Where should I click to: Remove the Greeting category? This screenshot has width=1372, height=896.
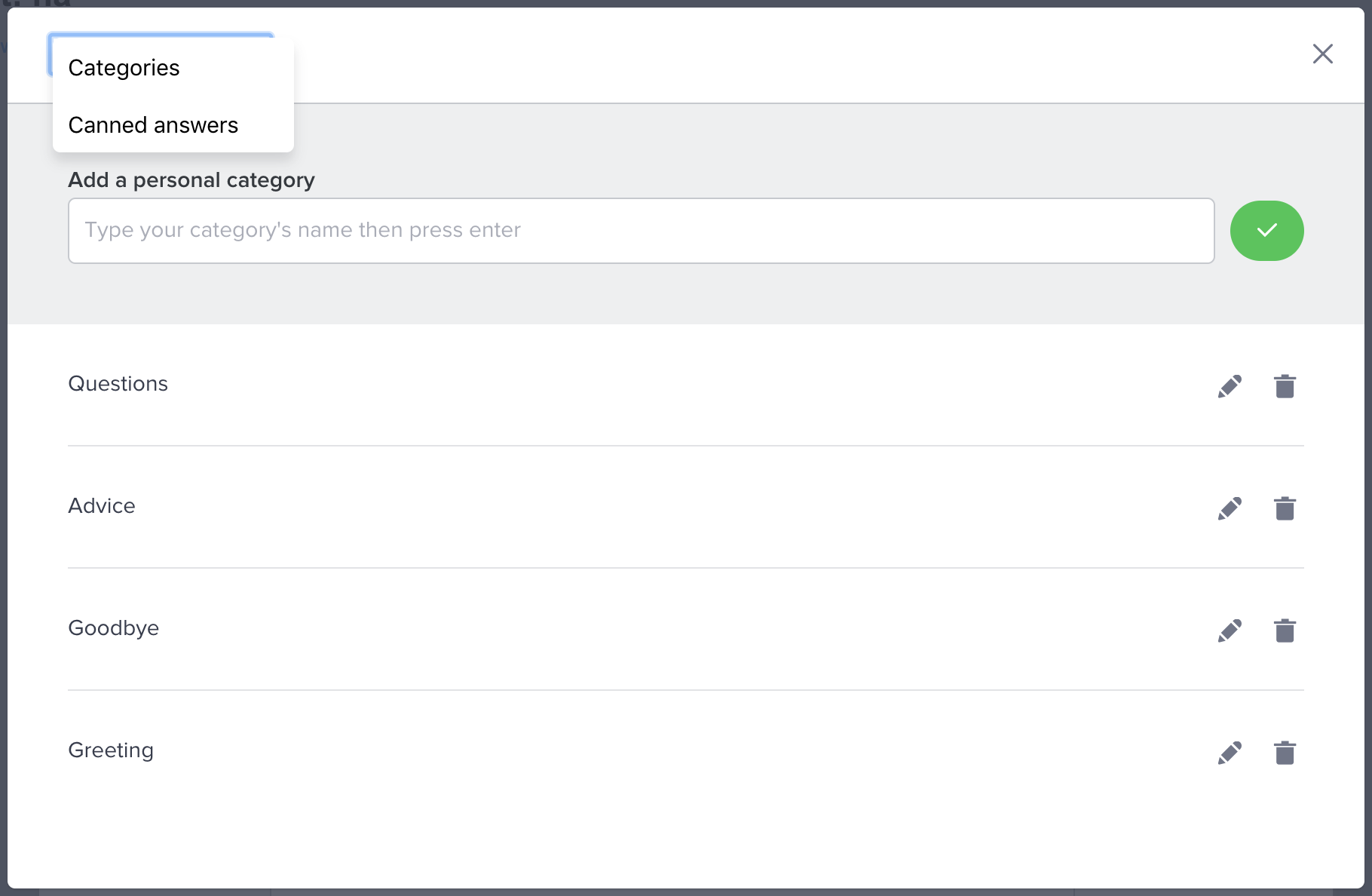[1285, 753]
